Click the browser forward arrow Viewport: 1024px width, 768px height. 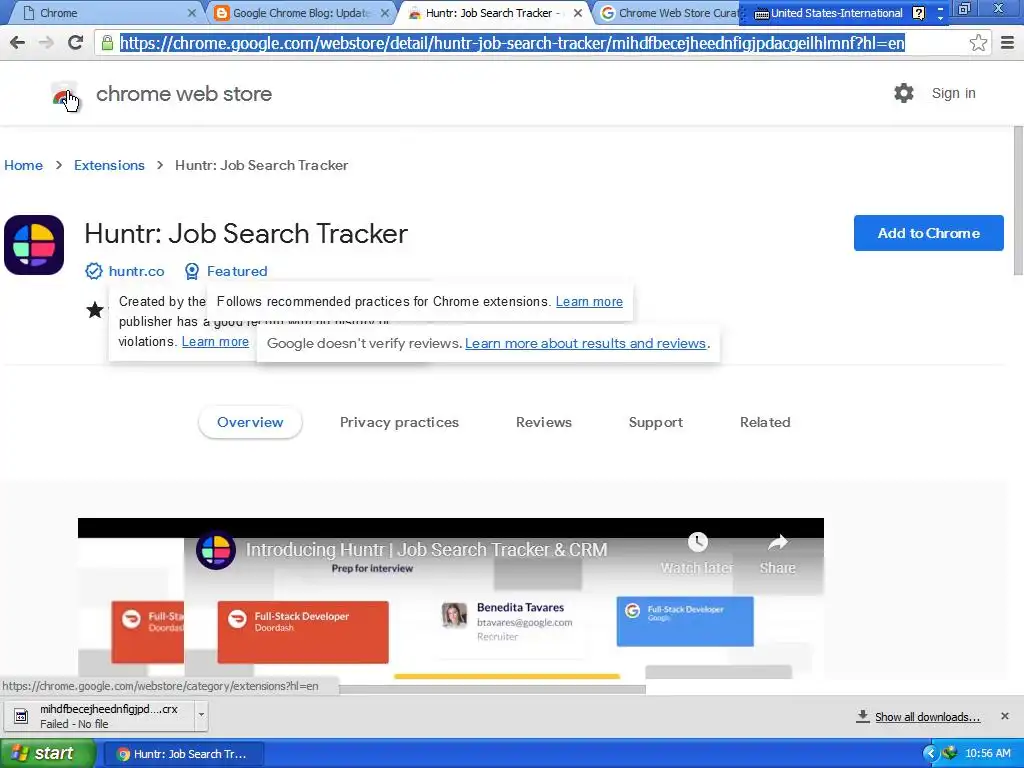click(x=46, y=43)
